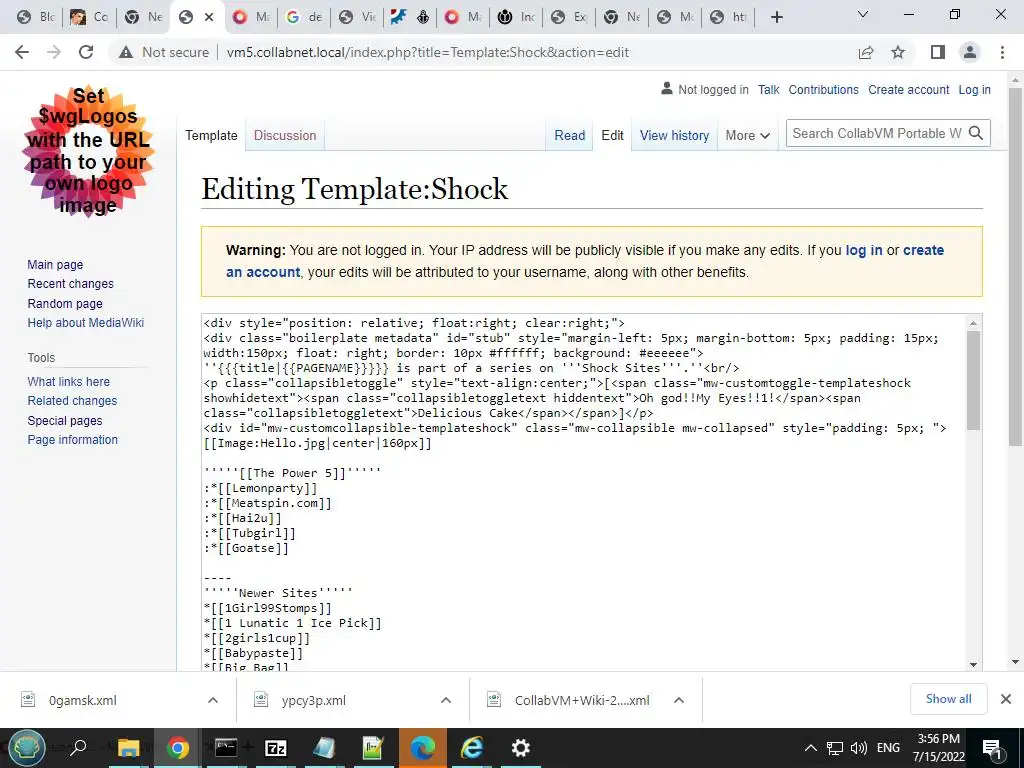Expand options for CollabVM+Wiki xml download
Image resolution: width=1024 pixels, height=768 pixels.
[x=679, y=700]
